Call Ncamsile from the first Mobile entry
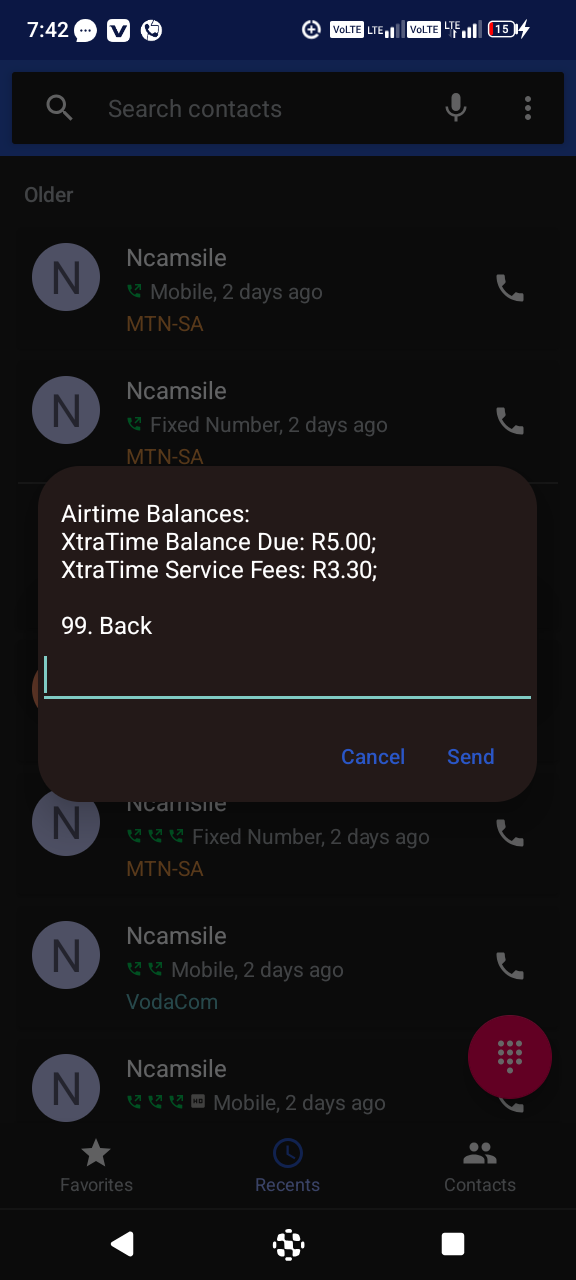The width and height of the screenshot is (576, 1280). (510, 289)
